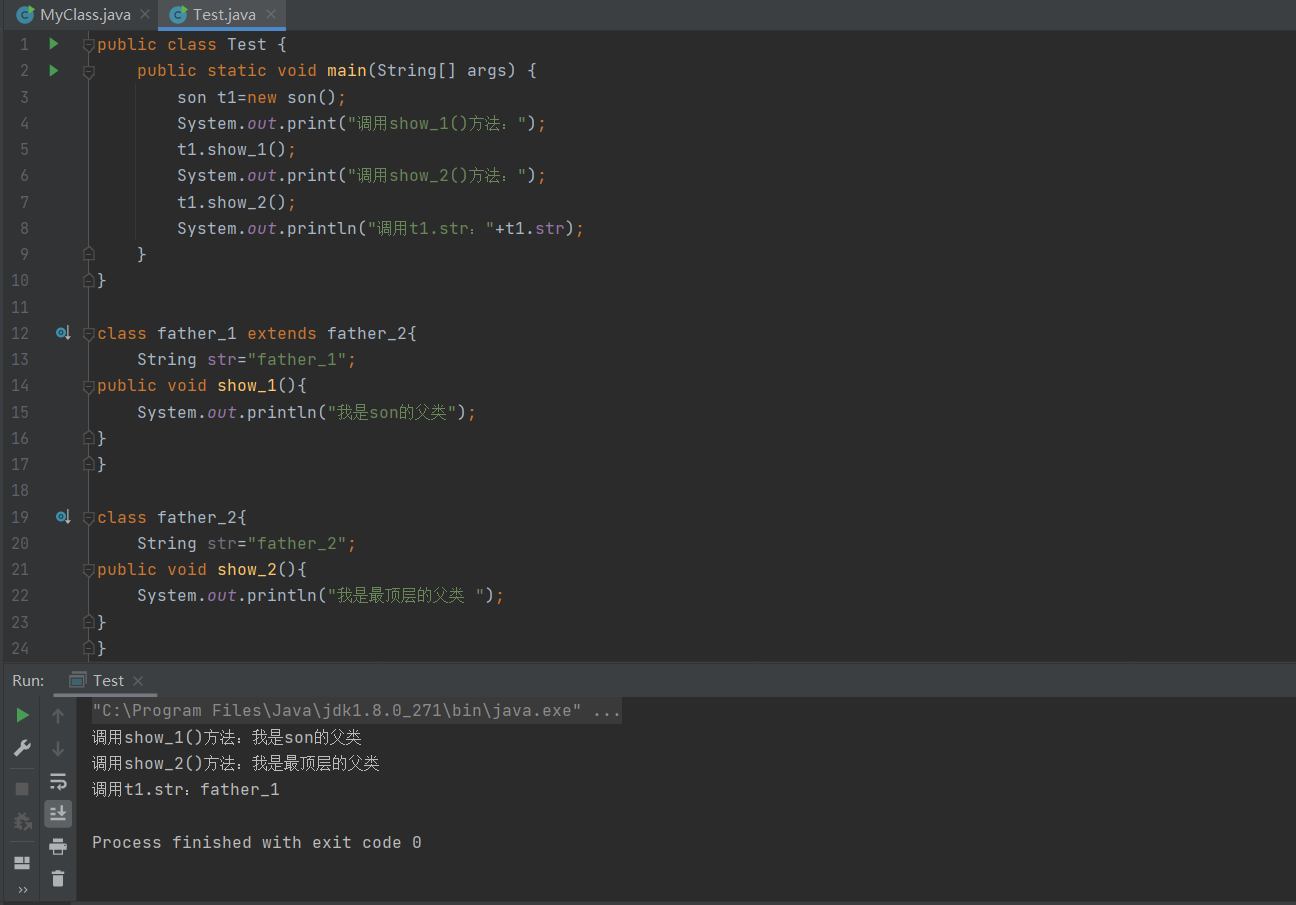
Task: Click 'public void show_2(){' method header
Action: click(202, 569)
